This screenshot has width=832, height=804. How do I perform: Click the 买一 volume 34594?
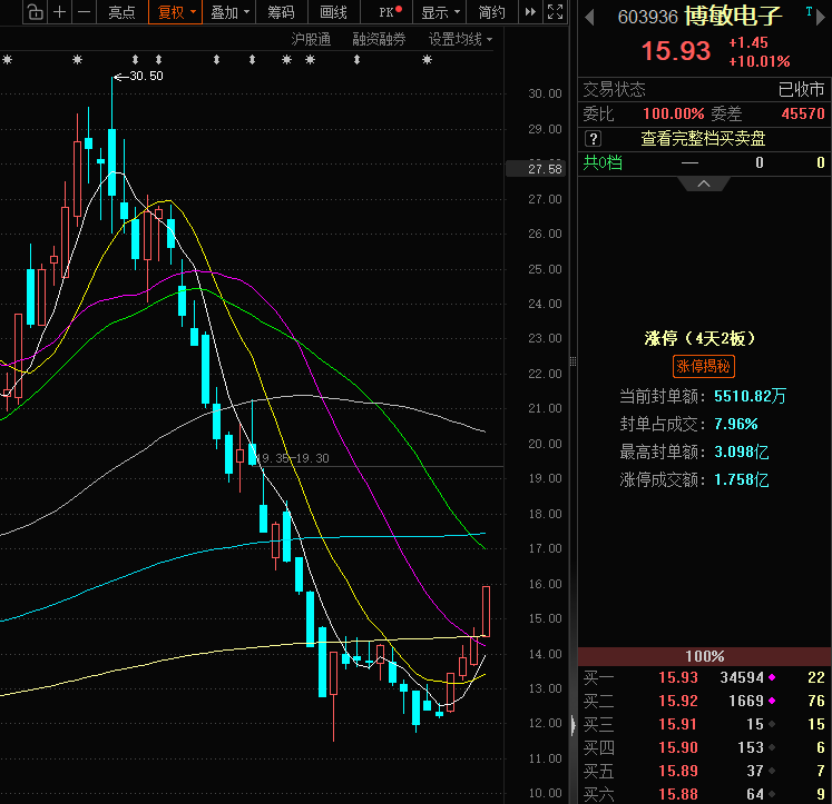(x=742, y=677)
